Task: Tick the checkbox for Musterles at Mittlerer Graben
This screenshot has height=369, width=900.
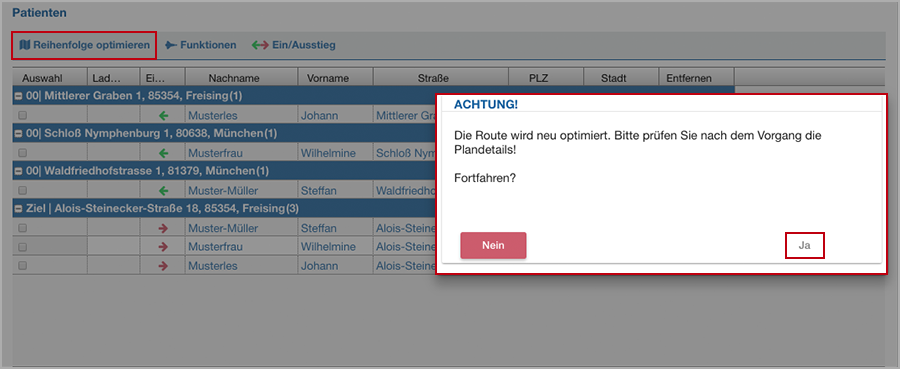Action: tap(22, 115)
